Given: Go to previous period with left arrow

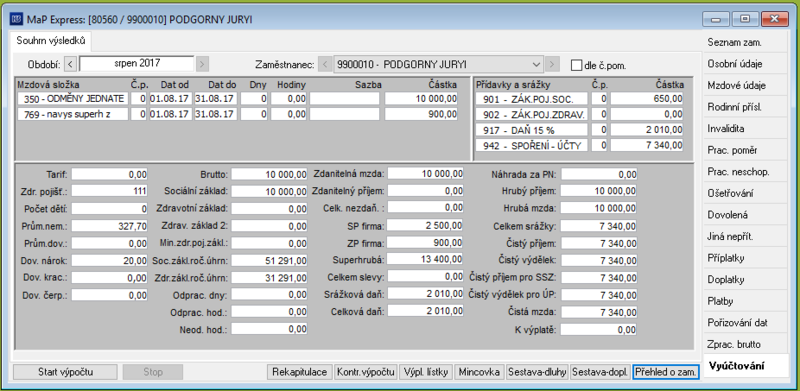Looking at the screenshot, I should [71, 64].
